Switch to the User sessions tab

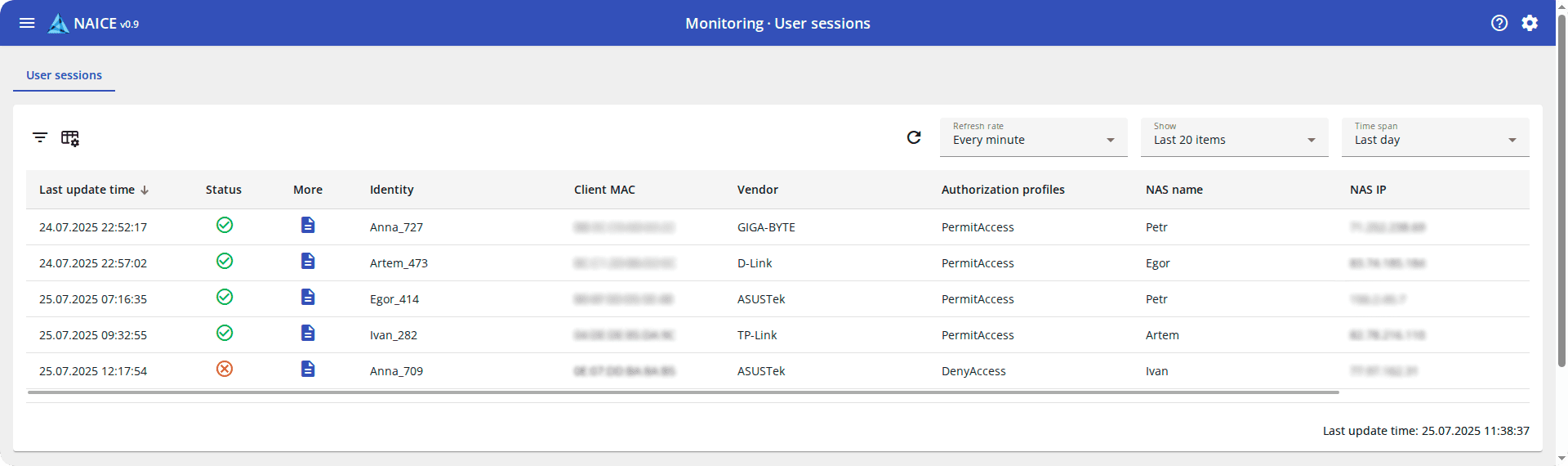pos(64,75)
